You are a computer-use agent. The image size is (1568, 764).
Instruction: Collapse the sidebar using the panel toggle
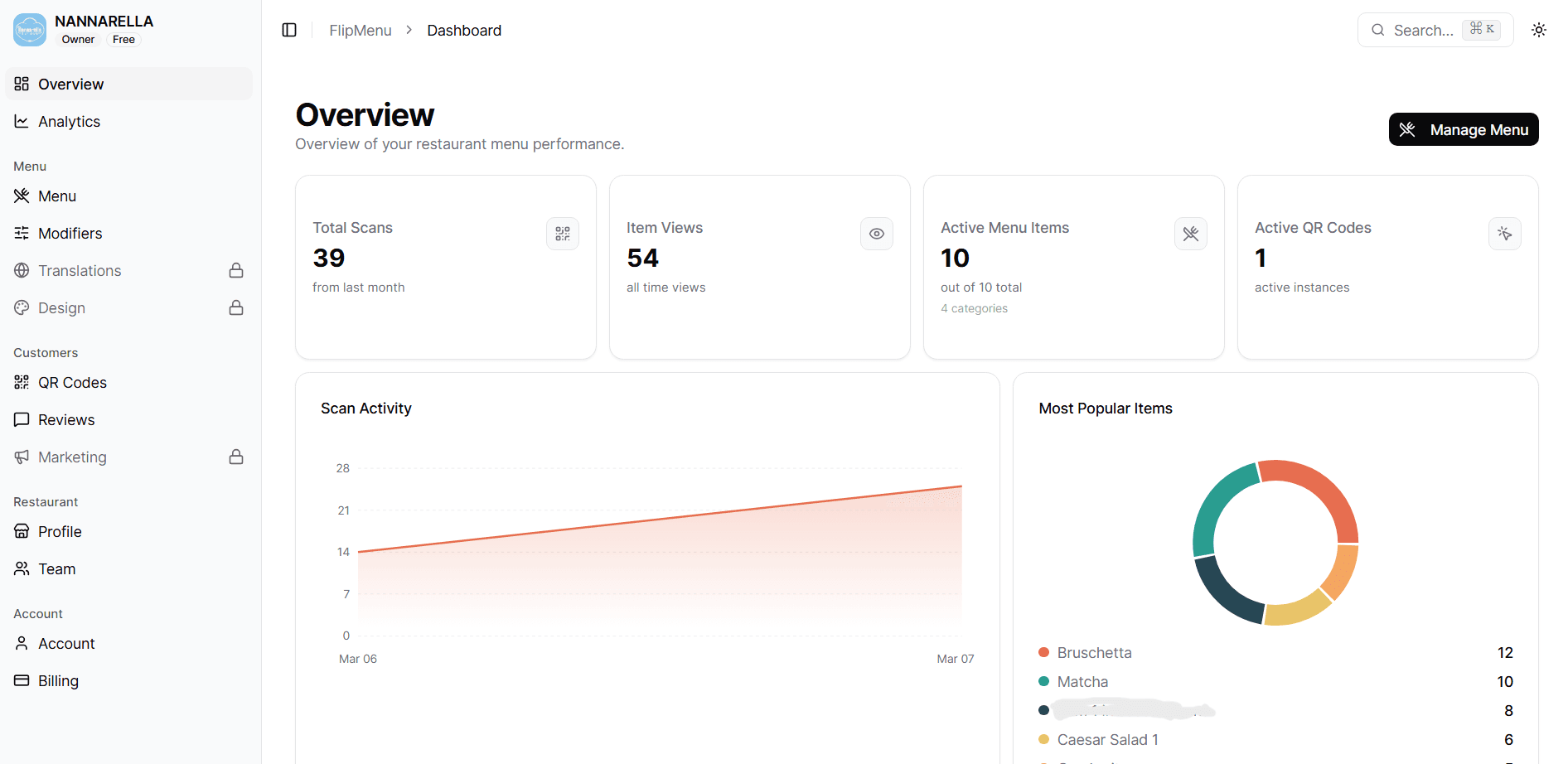click(x=288, y=30)
